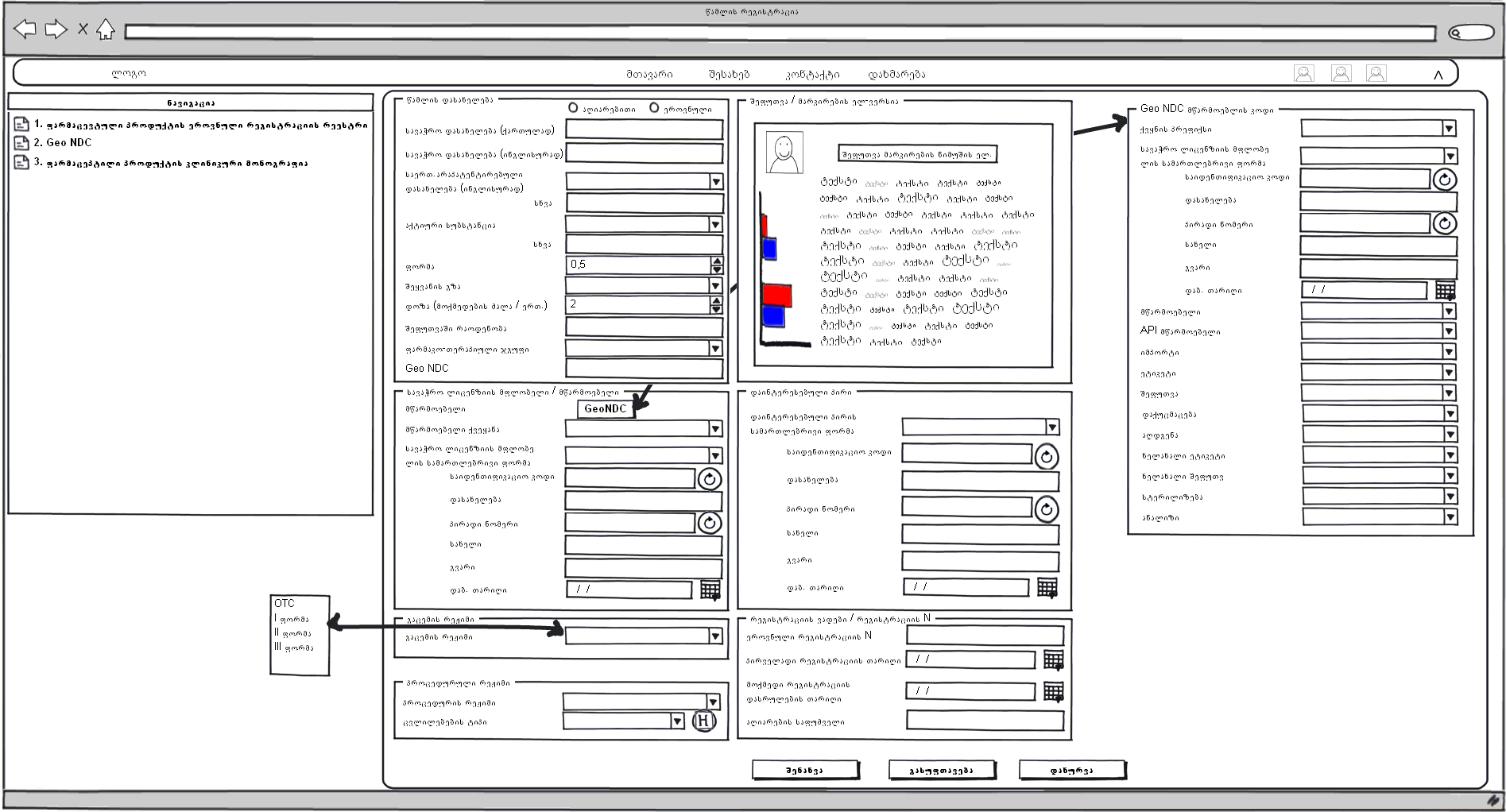Click the სავაჭრო დასახელება (ქართულად) input field

pos(644,130)
